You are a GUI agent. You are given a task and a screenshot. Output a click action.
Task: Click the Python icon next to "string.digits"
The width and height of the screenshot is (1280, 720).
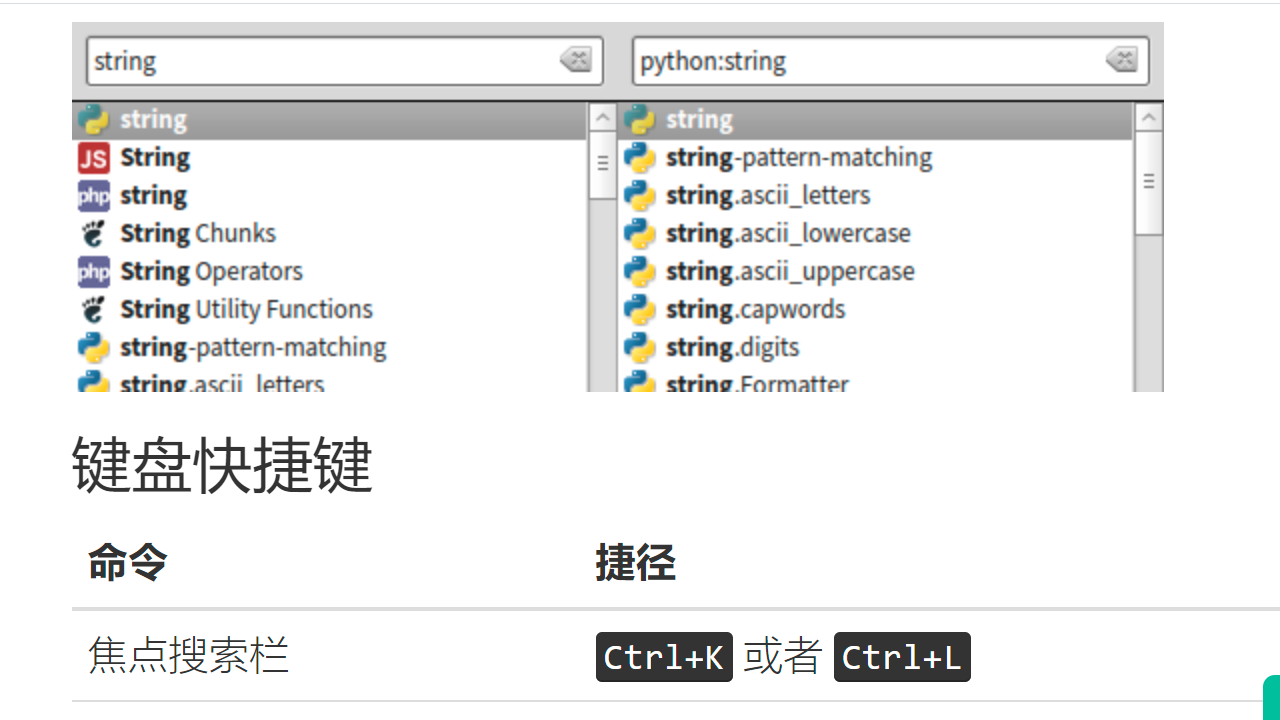pyautogui.click(x=639, y=347)
